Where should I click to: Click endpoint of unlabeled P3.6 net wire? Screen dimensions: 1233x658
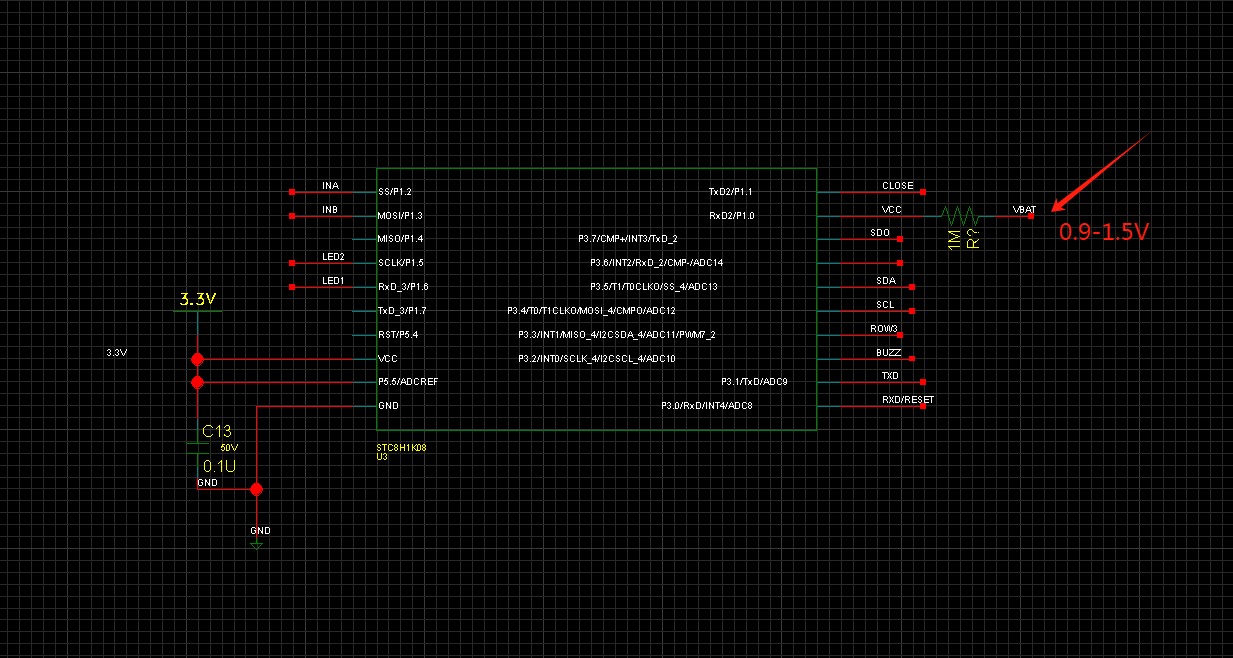pos(900,263)
